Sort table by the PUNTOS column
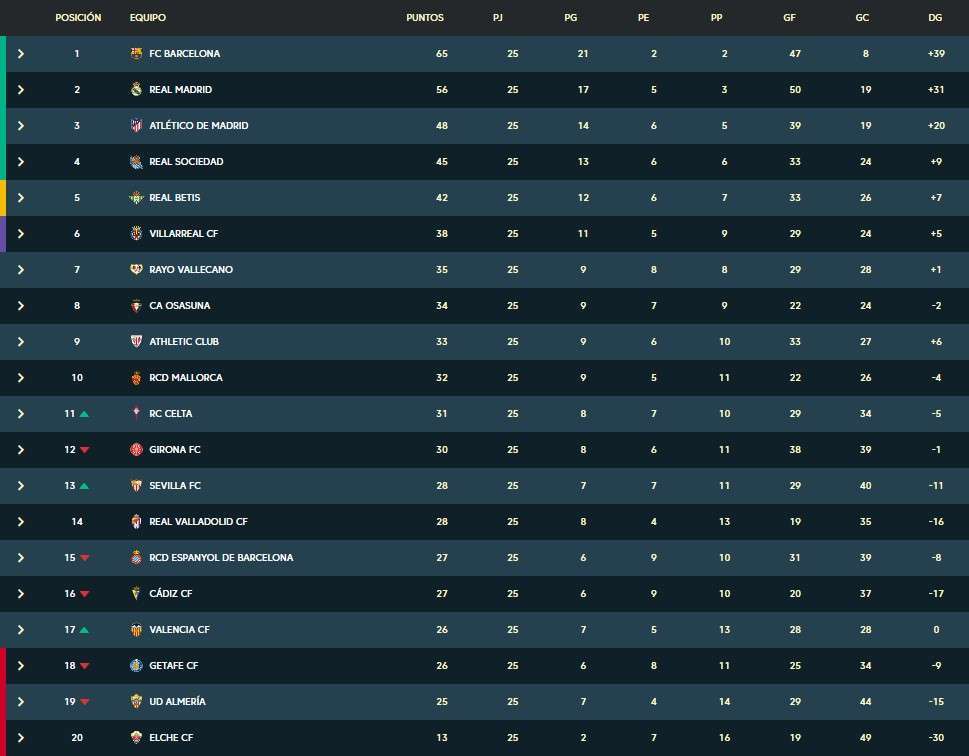This screenshot has height=756, width=969. click(x=424, y=17)
